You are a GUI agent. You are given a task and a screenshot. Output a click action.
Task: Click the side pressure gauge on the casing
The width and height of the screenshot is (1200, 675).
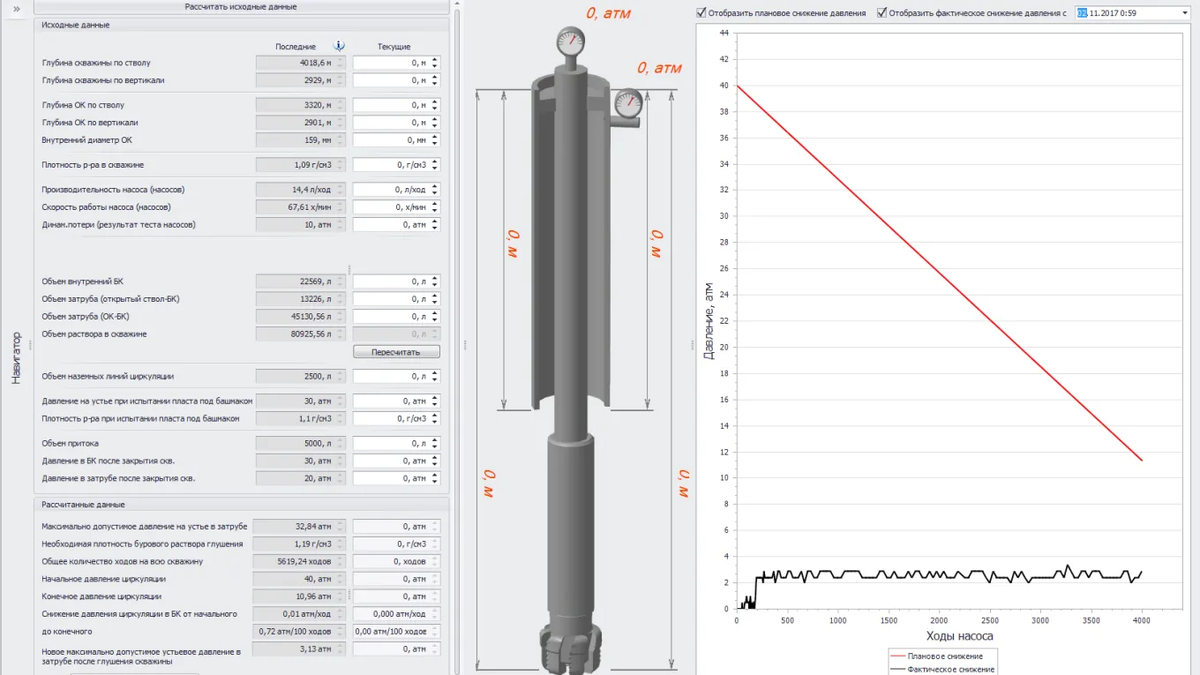pyautogui.click(x=629, y=103)
